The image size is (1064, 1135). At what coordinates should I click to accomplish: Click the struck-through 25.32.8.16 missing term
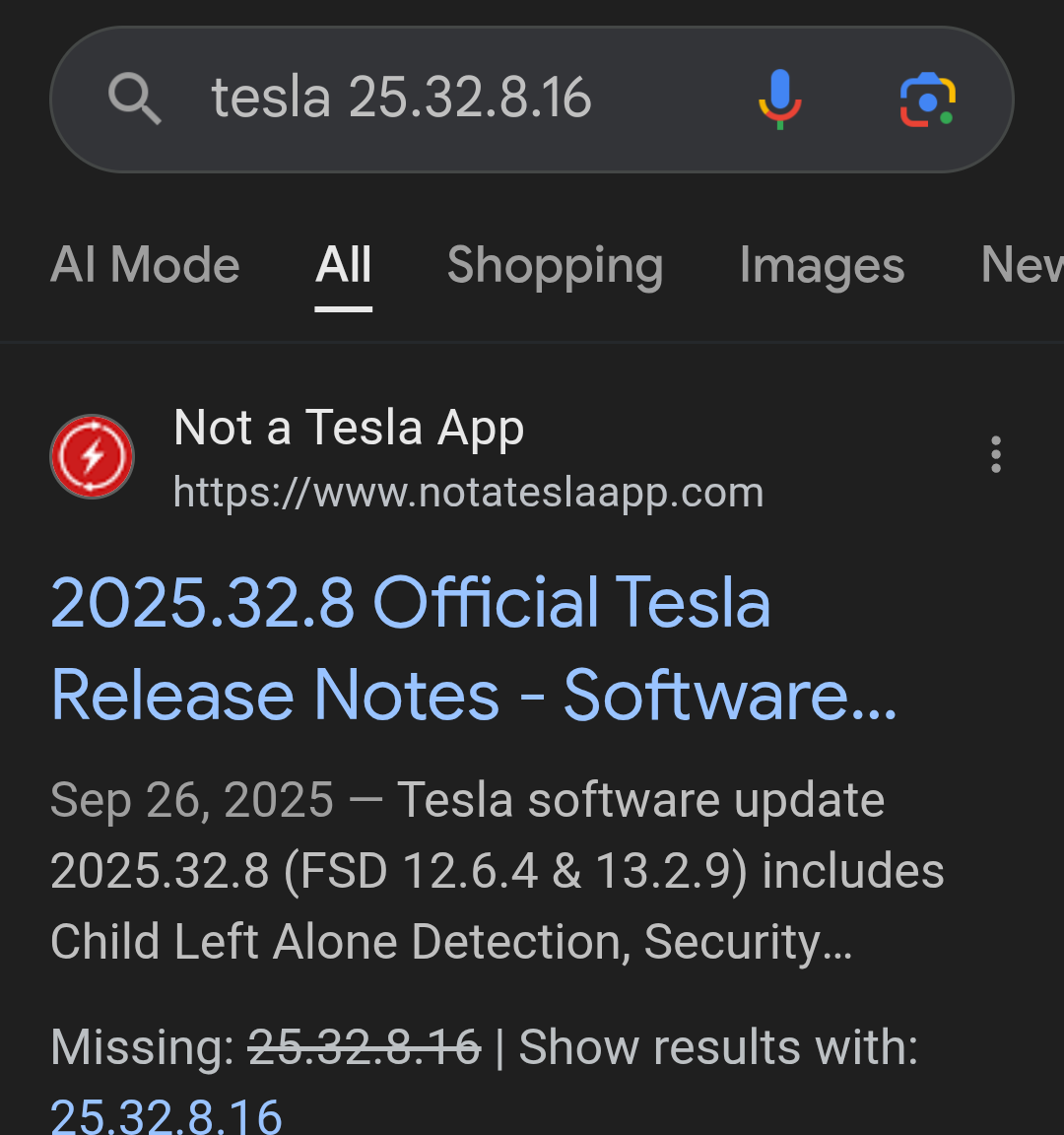(x=365, y=1046)
